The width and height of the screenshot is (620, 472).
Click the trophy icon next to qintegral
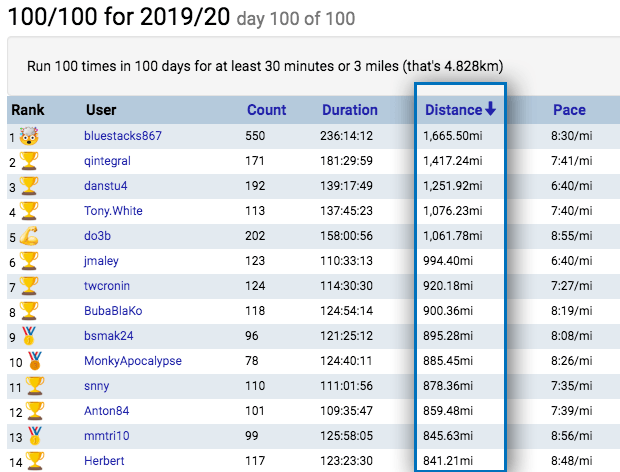tap(29, 161)
